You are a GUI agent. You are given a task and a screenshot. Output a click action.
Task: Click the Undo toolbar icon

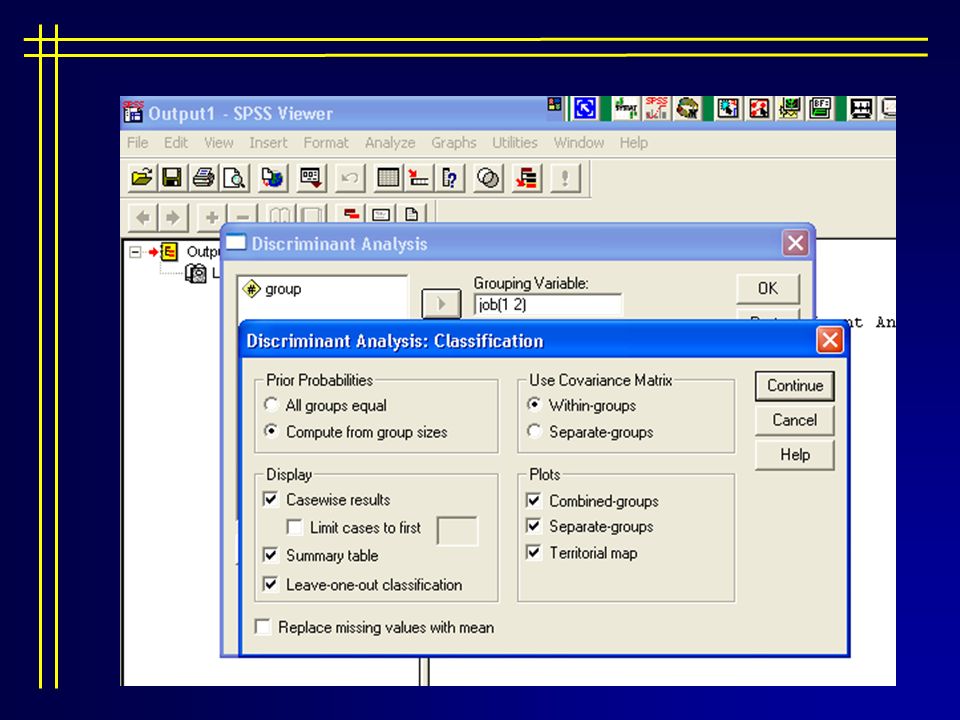pos(350,178)
